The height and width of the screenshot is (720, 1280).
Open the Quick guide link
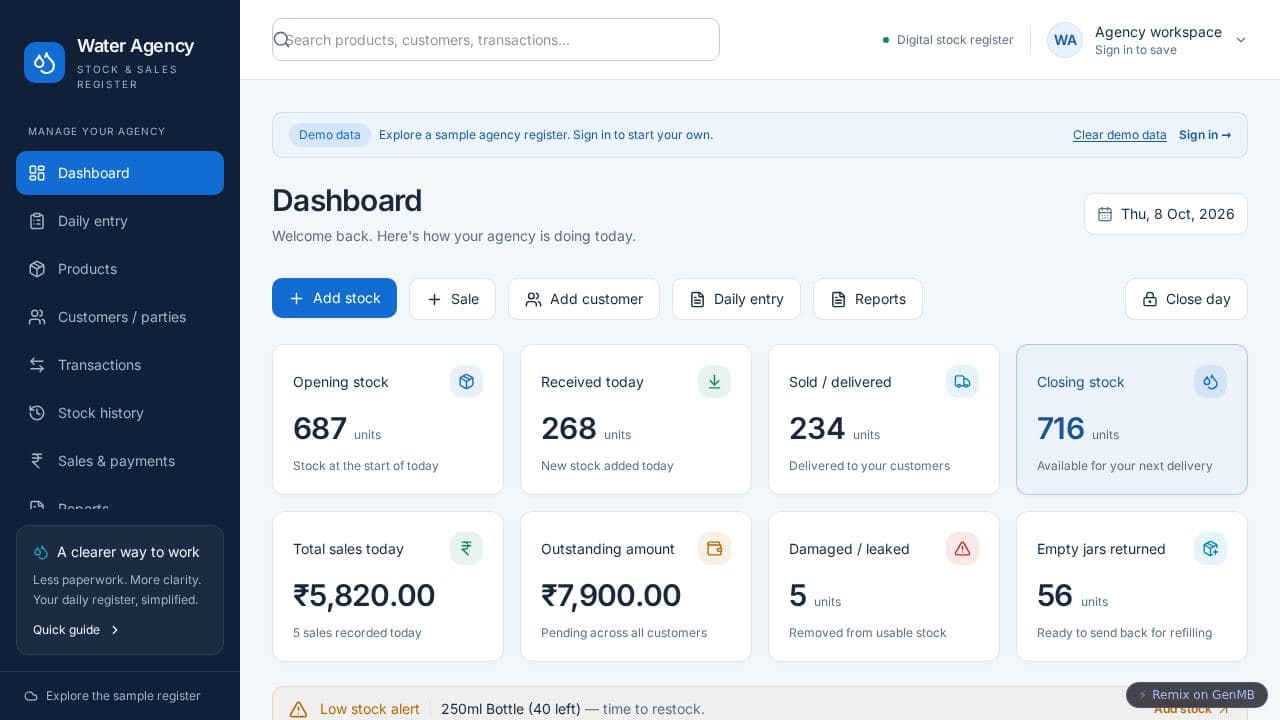click(x=76, y=630)
